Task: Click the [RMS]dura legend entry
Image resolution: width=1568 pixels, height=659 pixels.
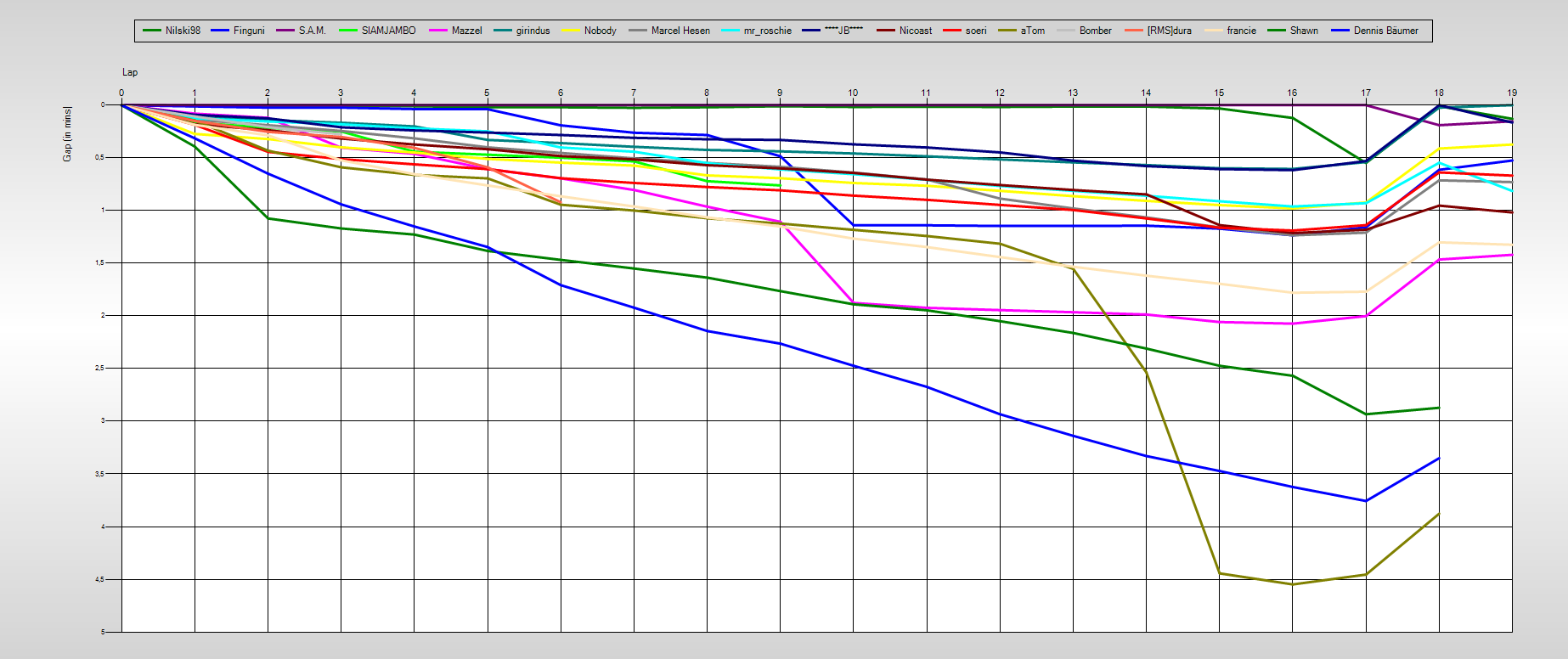Action: click(1169, 31)
